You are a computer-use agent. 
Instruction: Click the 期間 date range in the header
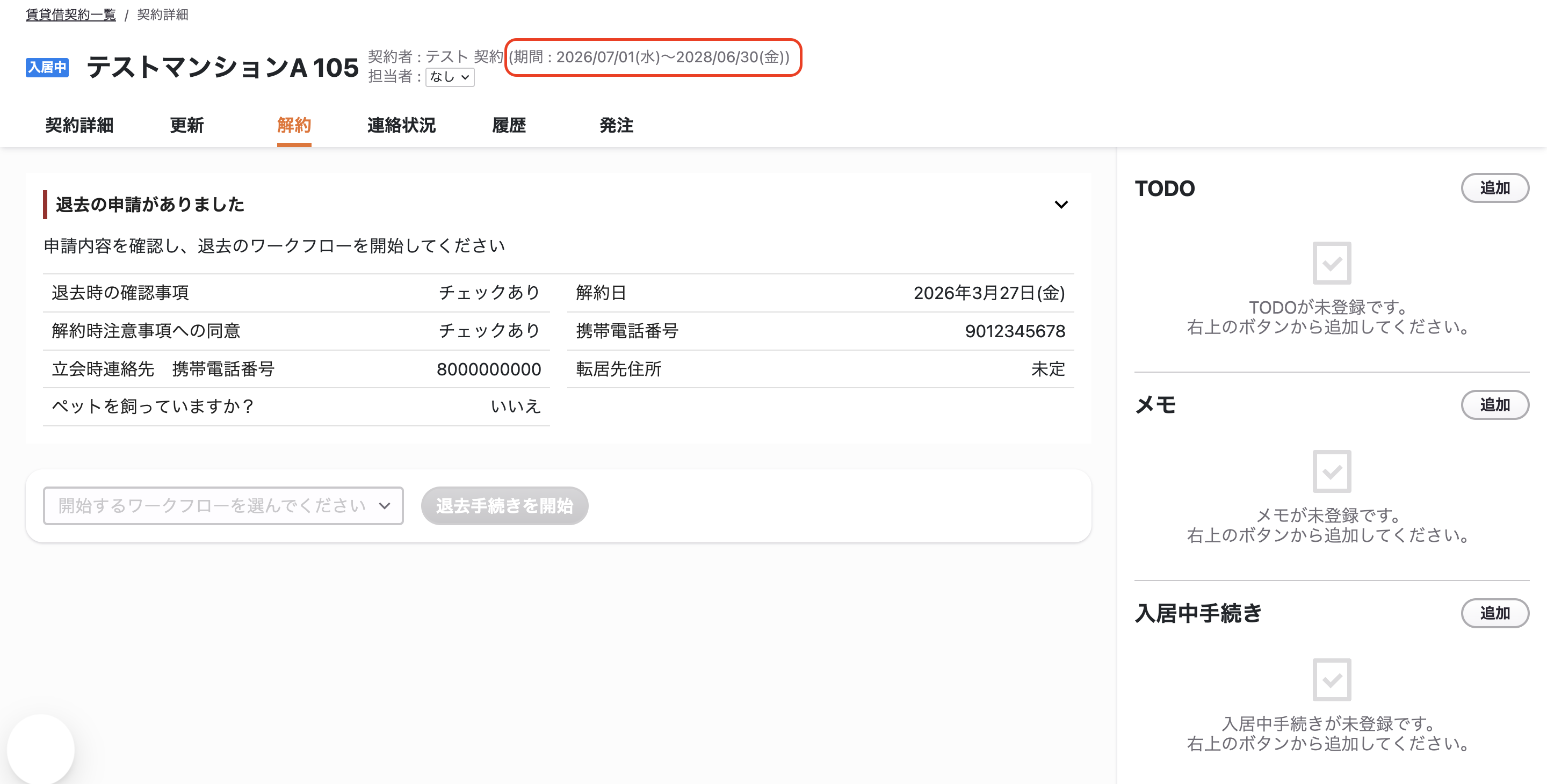coord(649,56)
